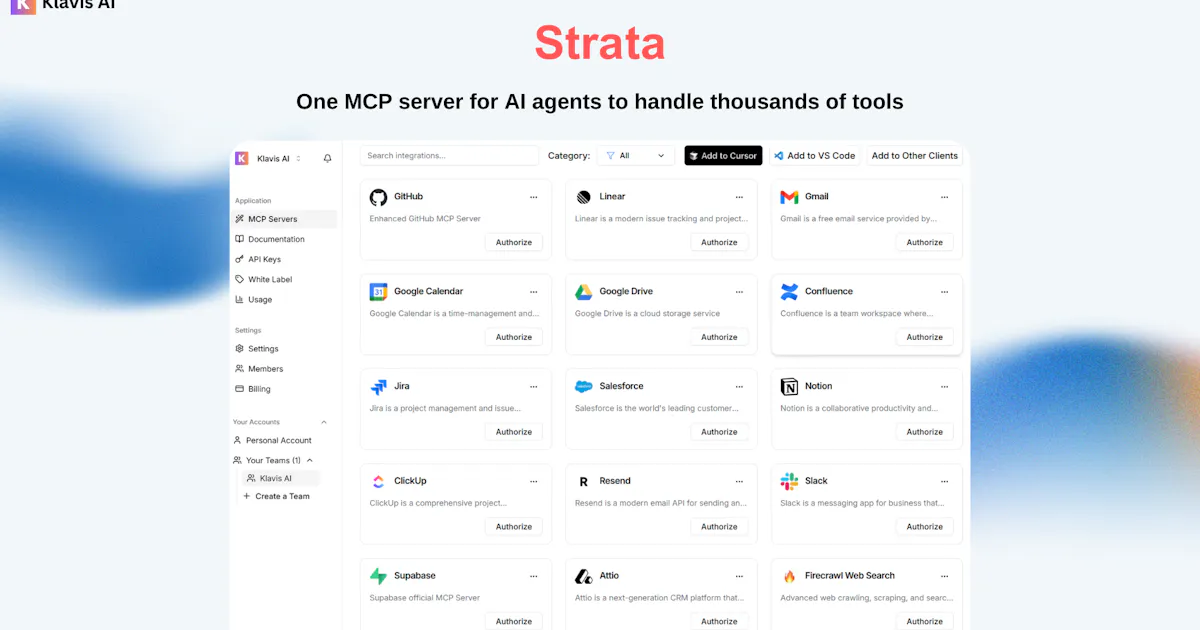
Task: Click the Google Calendar icon
Action: pos(378,292)
